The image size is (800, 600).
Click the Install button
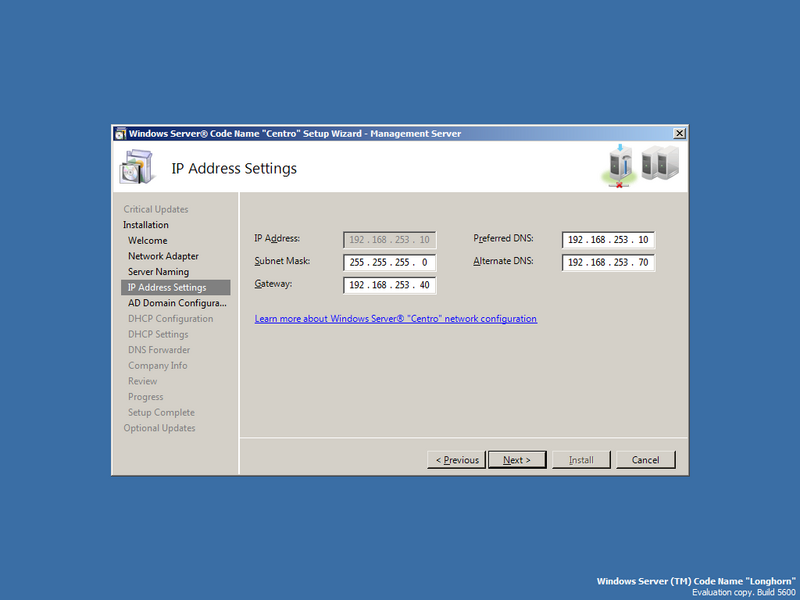581,459
